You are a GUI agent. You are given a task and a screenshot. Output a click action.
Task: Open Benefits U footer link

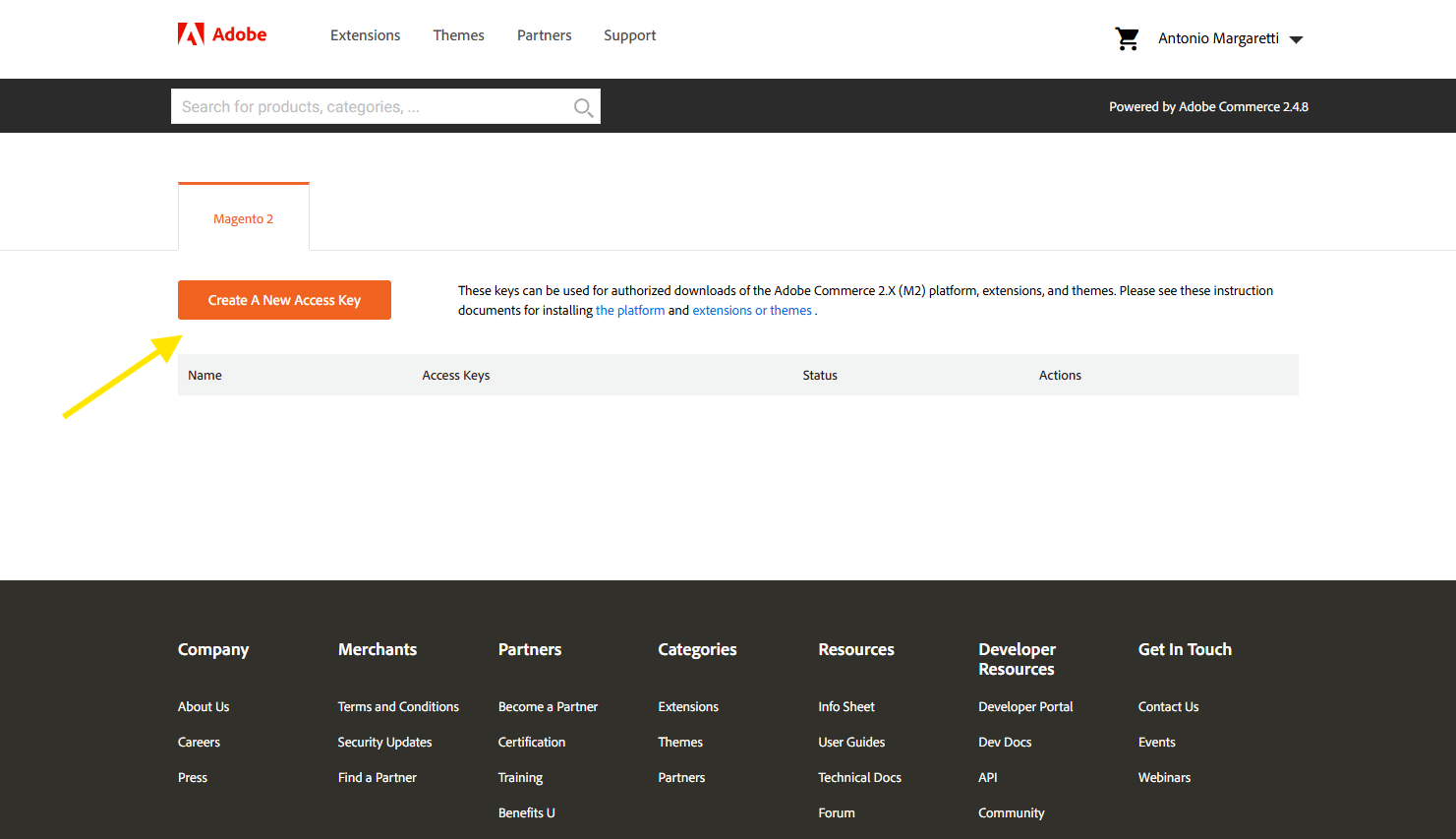[527, 812]
